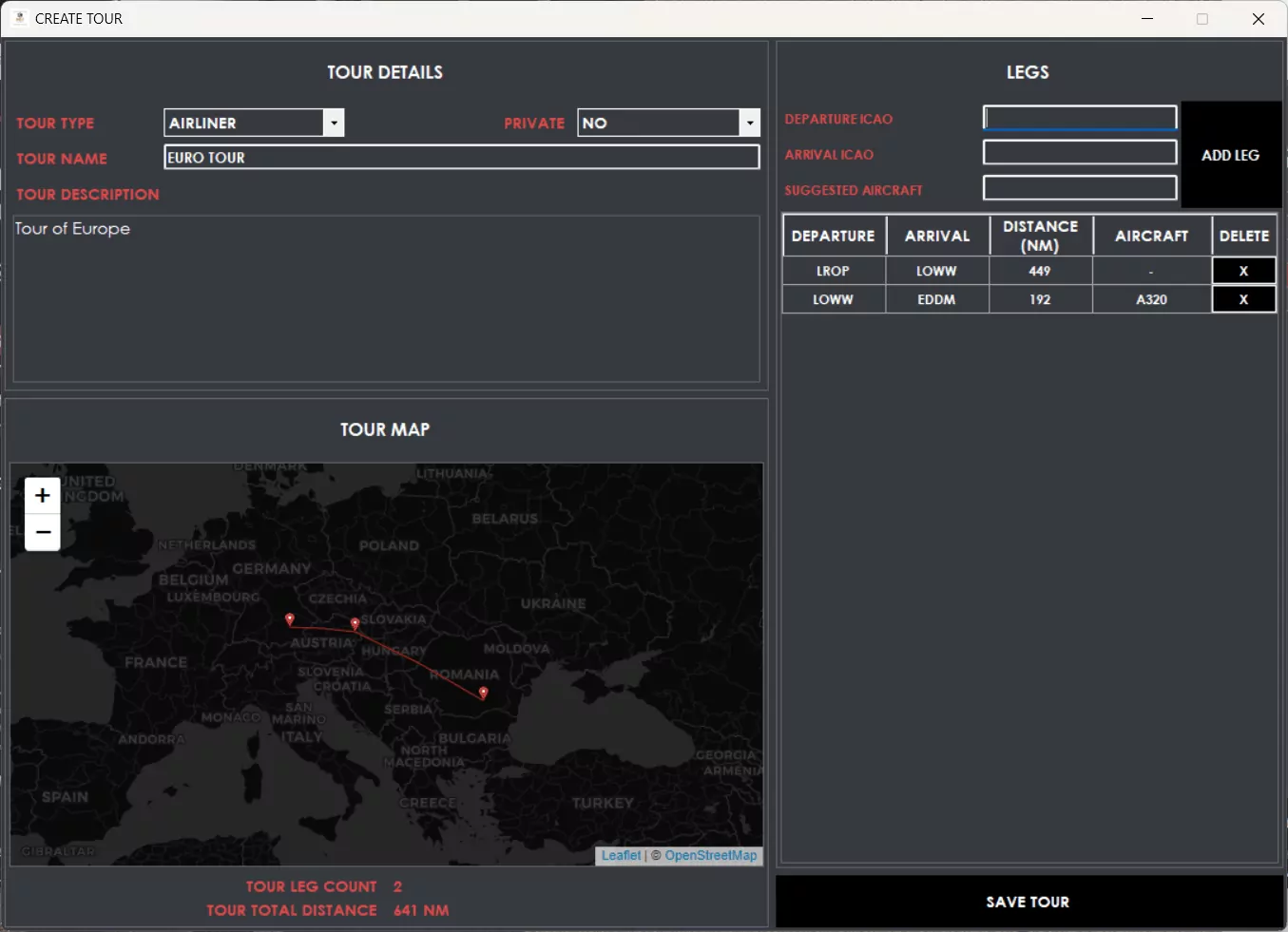Zoom out on the tour map
The height and width of the screenshot is (932, 1288).
point(43,533)
